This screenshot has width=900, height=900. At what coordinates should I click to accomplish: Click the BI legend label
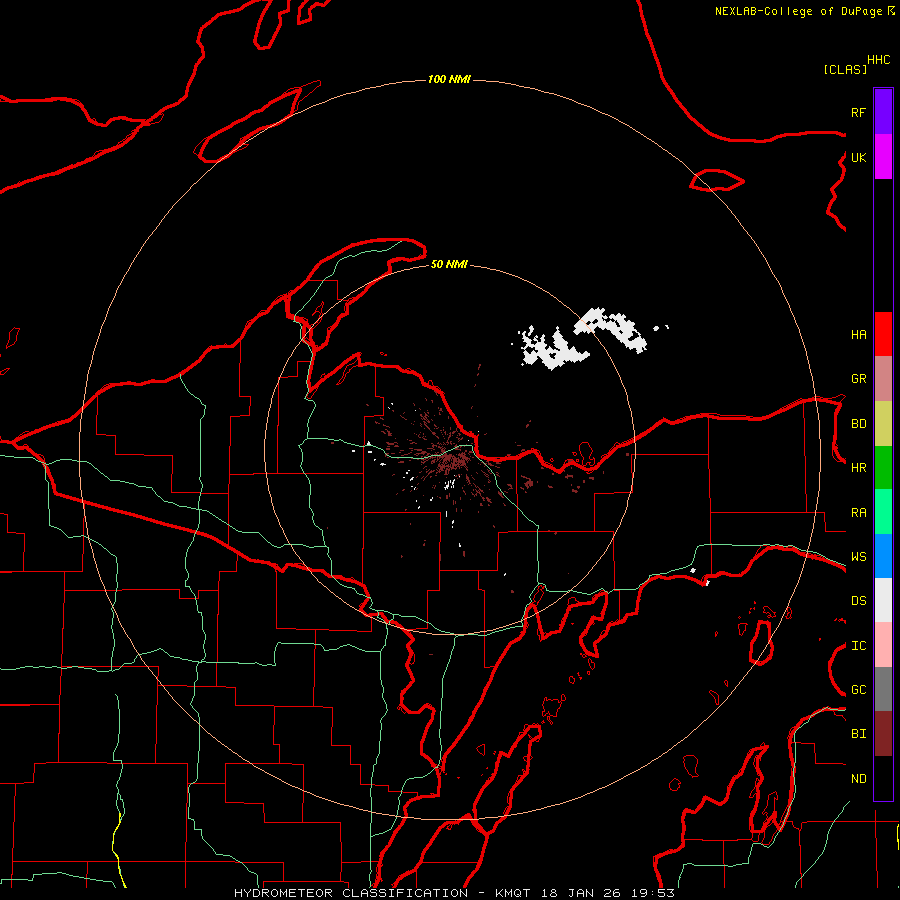[x=858, y=734]
